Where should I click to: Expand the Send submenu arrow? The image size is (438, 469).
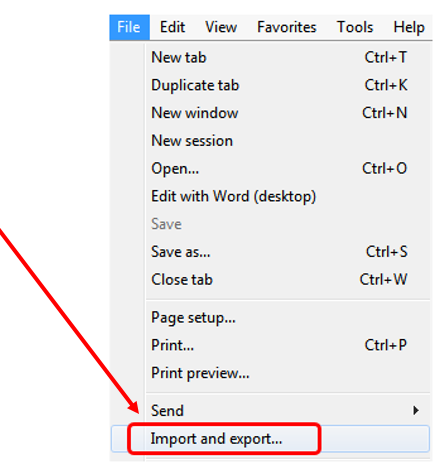tap(416, 410)
